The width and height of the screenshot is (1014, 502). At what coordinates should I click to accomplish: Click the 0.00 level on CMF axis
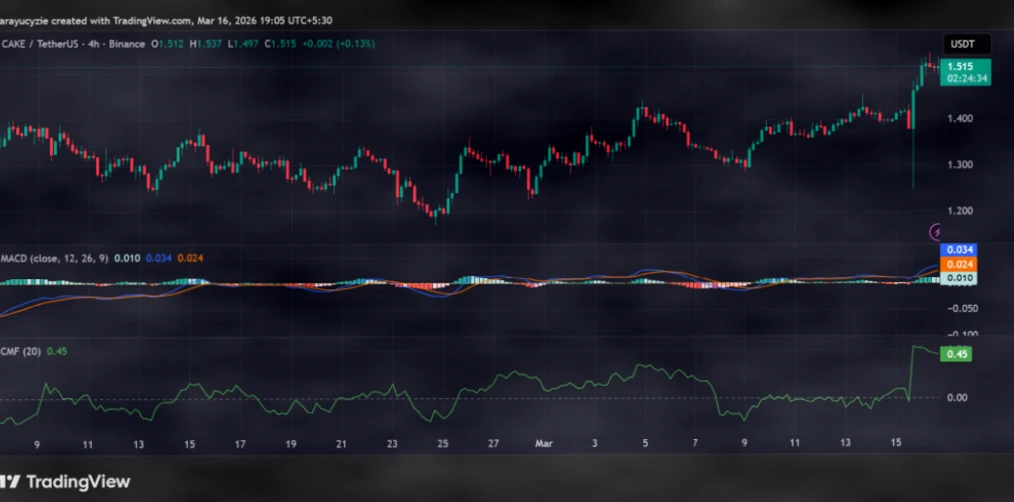(x=957, y=398)
